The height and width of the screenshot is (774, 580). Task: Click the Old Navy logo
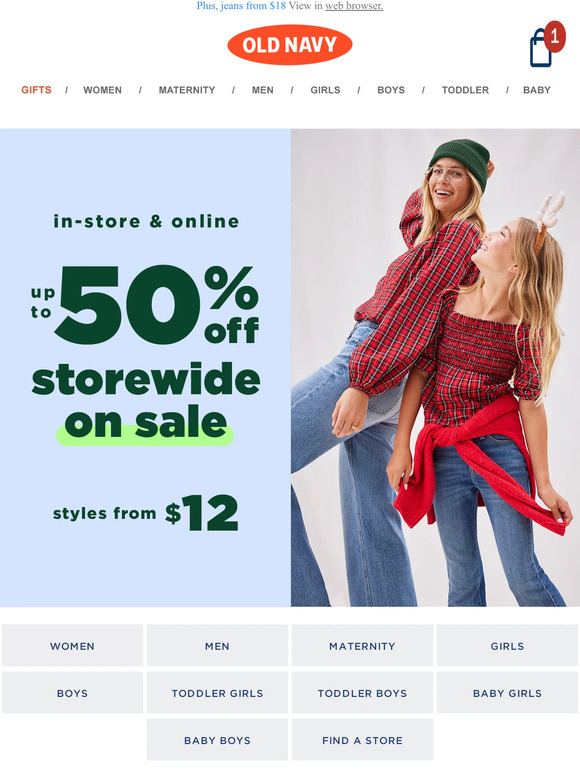(x=290, y=45)
